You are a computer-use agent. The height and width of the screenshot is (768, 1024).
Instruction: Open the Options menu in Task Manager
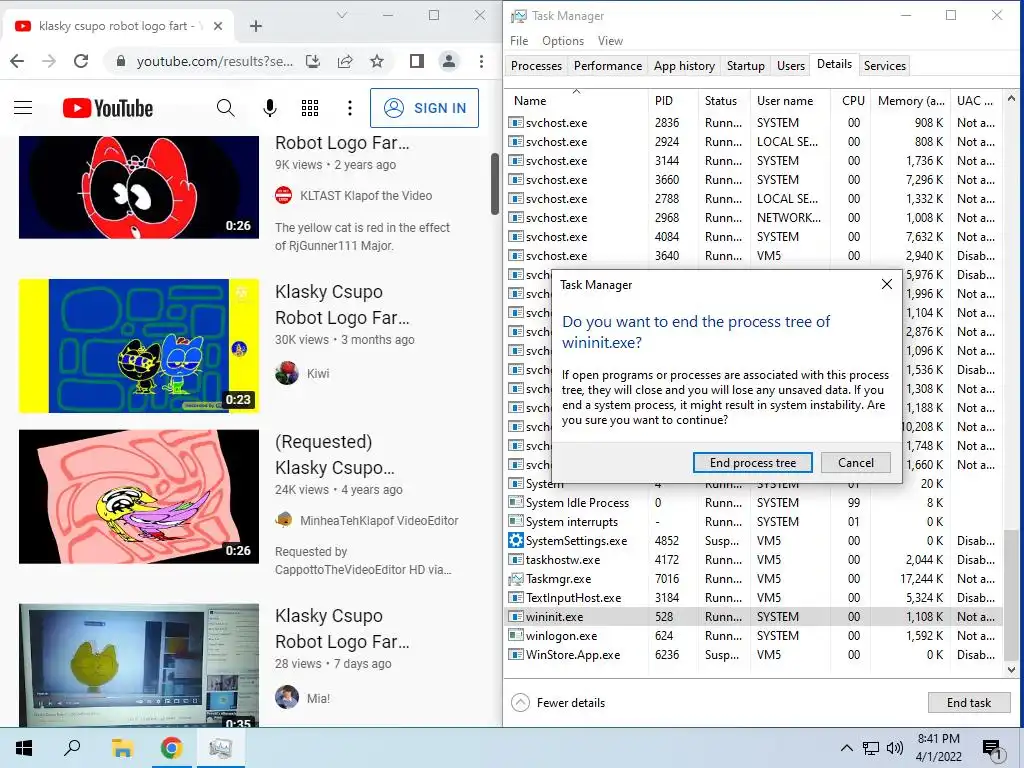(x=563, y=40)
